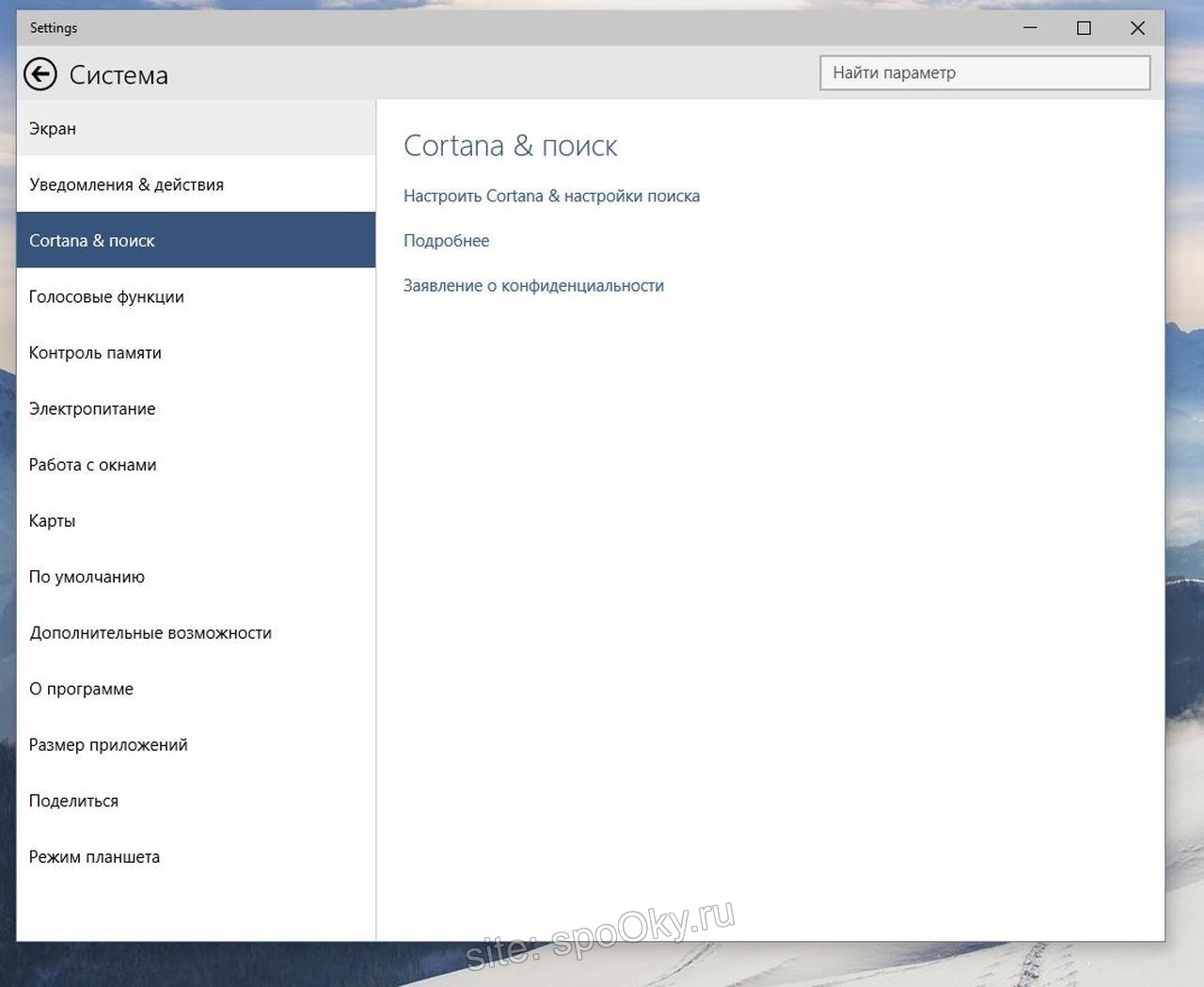Open Заявление о конфиденциальности link

pos(533,286)
